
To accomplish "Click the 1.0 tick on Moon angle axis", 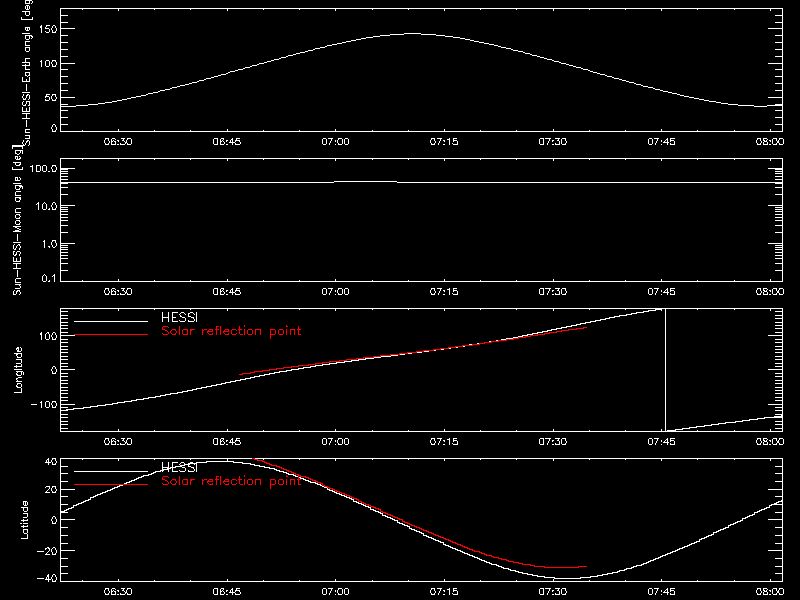I will tap(49, 244).
